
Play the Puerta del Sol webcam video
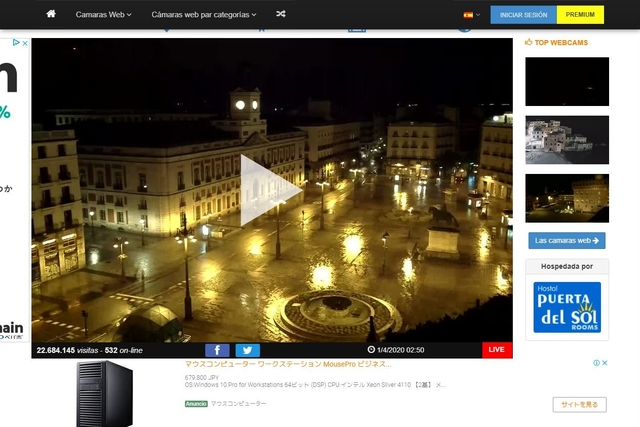point(271,190)
